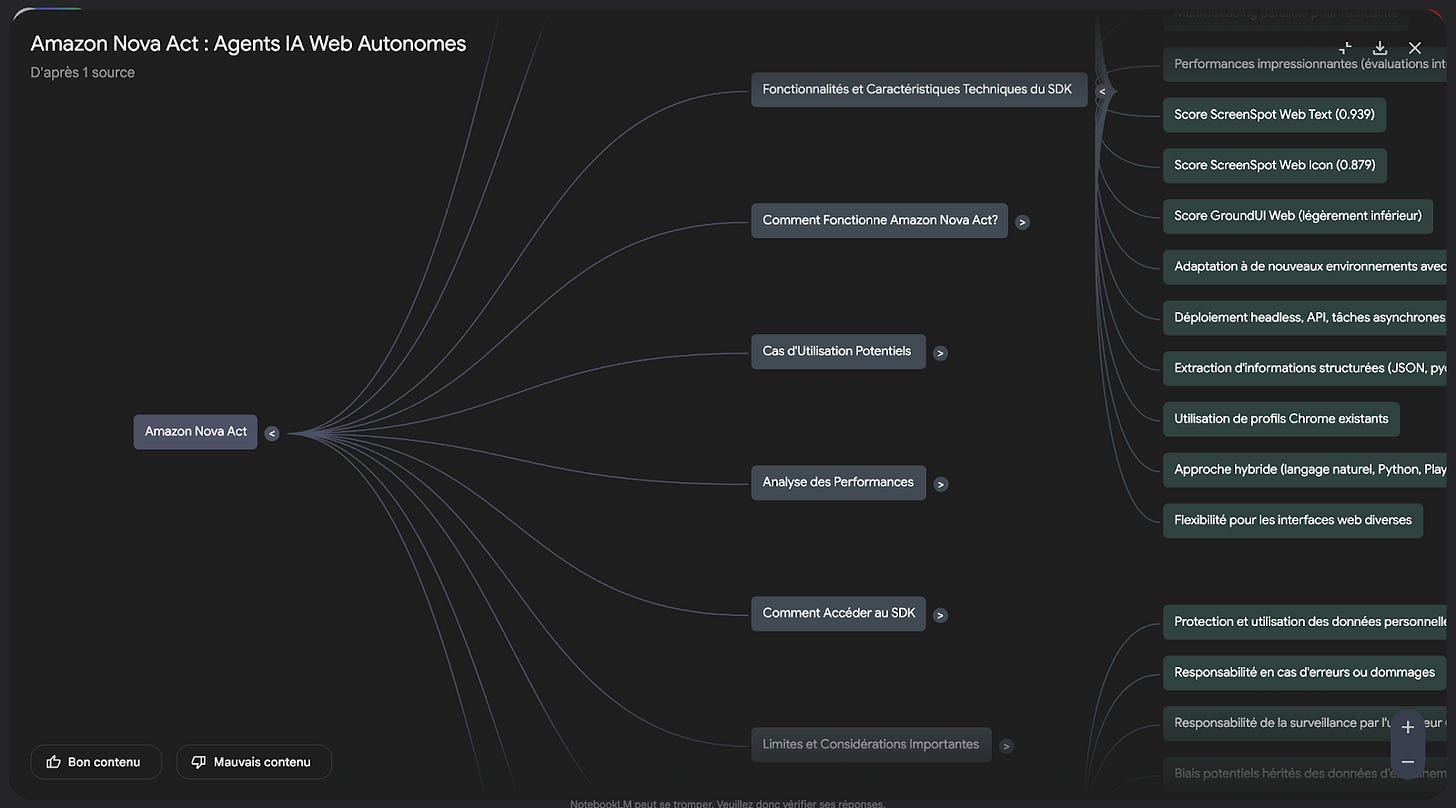Click the collapse mind map view icon
Screen dimensions: 1456x808
pos(1345,48)
